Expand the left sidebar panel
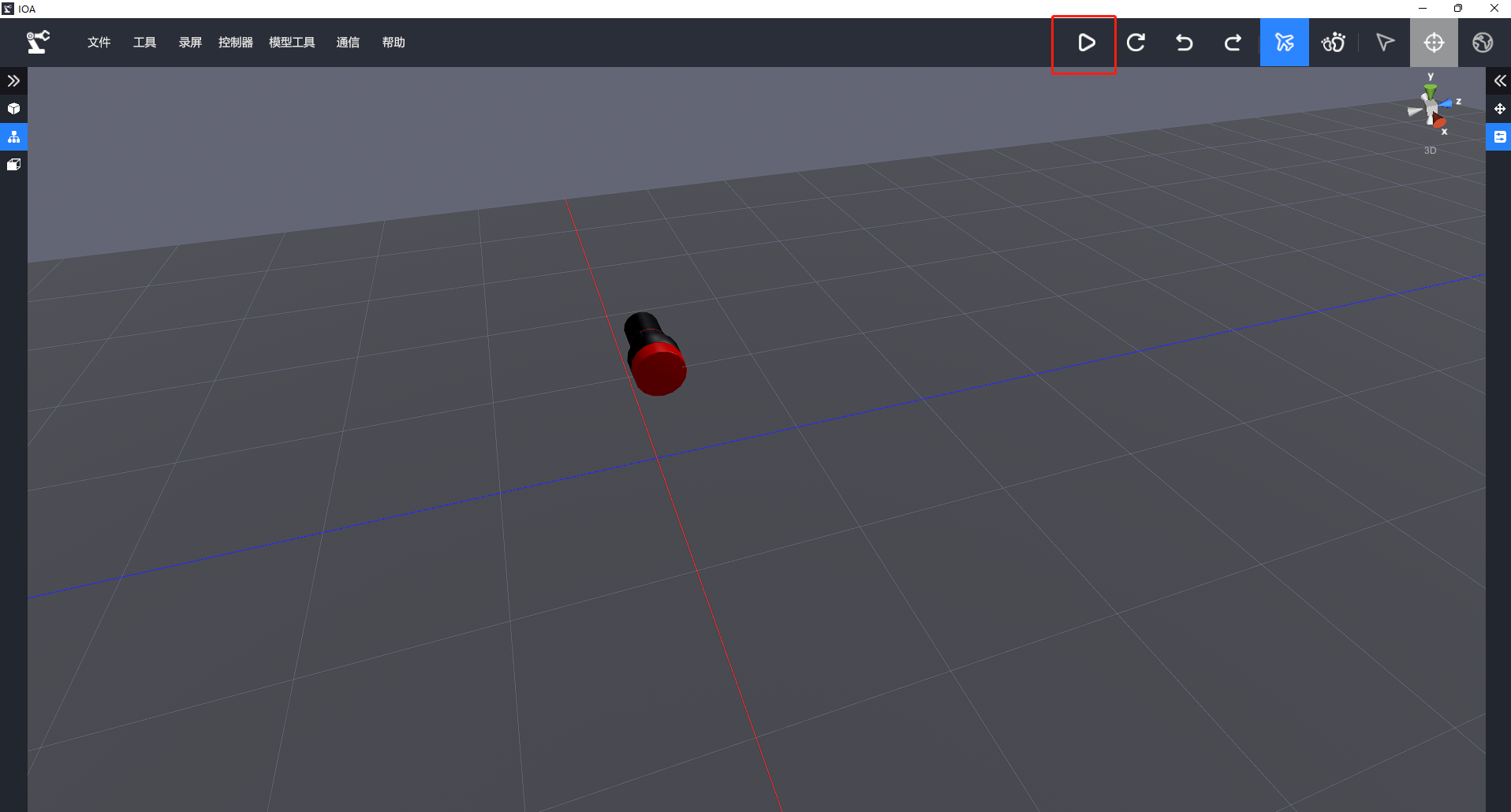Screen dimensions: 1511x812 13,80
